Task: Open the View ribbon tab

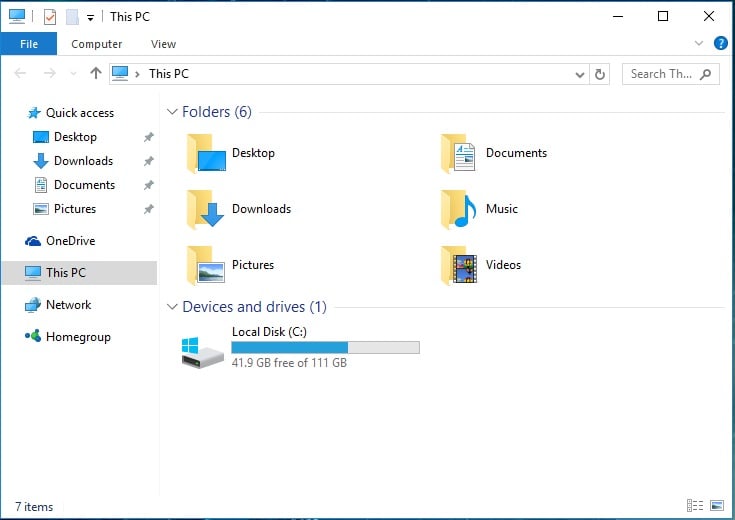Action: pyautogui.click(x=163, y=44)
